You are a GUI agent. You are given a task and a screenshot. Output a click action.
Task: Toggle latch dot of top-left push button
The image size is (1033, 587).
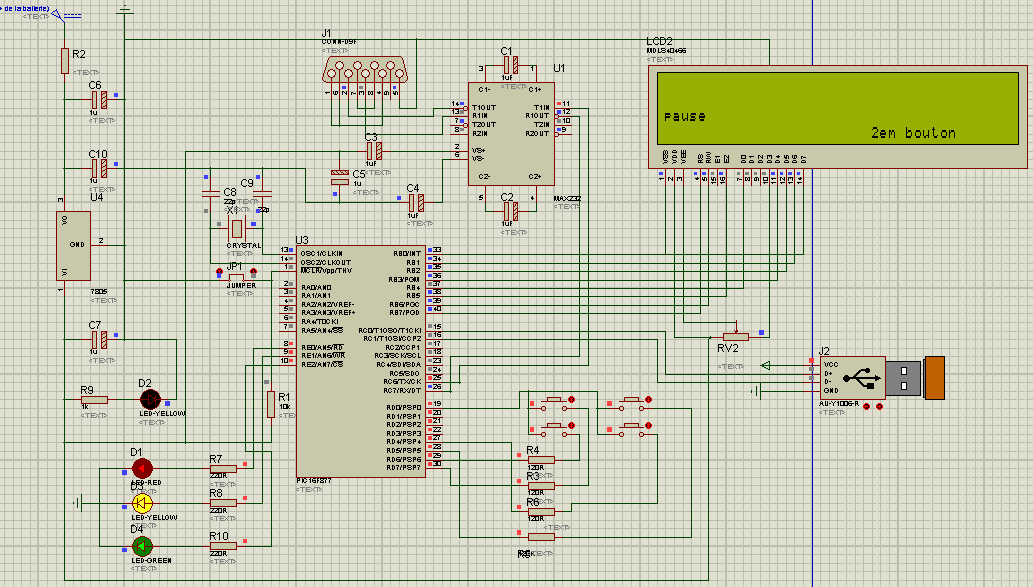click(x=571, y=399)
